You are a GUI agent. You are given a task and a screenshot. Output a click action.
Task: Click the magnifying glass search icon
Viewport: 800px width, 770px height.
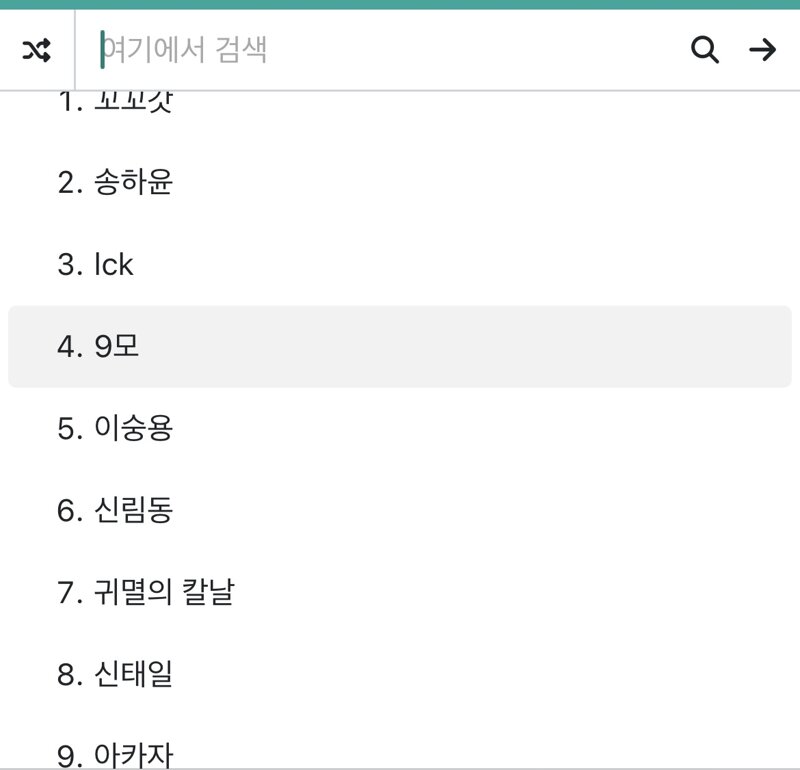point(705,50)
